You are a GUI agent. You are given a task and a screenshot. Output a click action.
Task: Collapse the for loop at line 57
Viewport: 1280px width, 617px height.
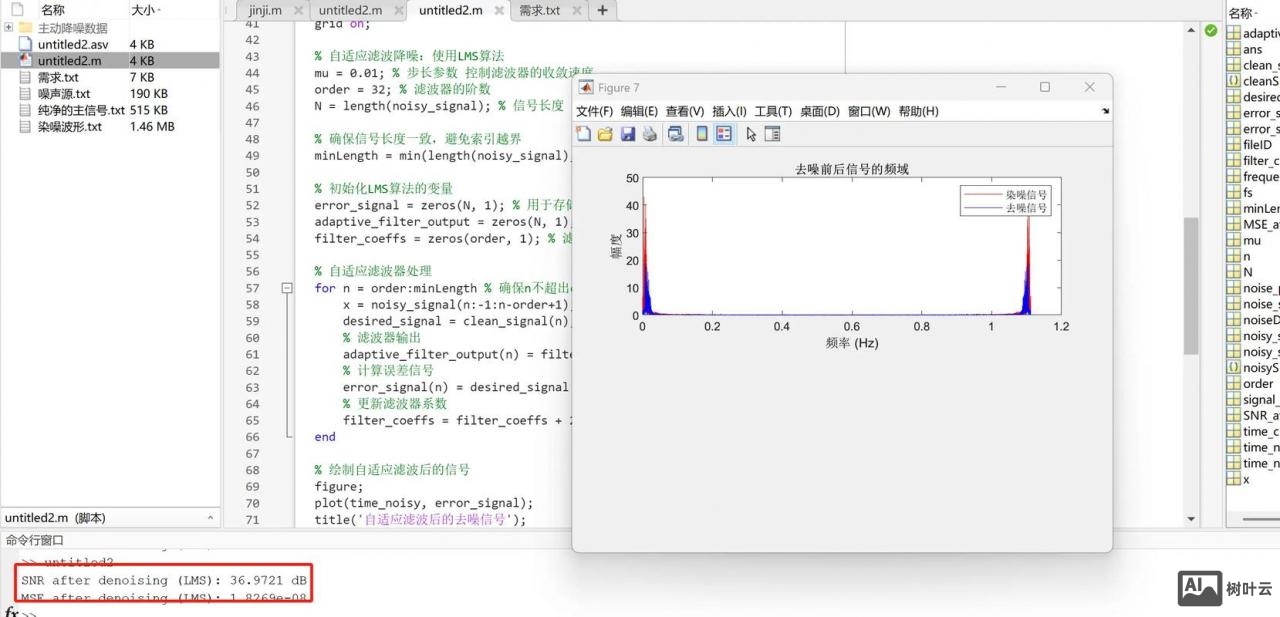(x=287, y=288)
